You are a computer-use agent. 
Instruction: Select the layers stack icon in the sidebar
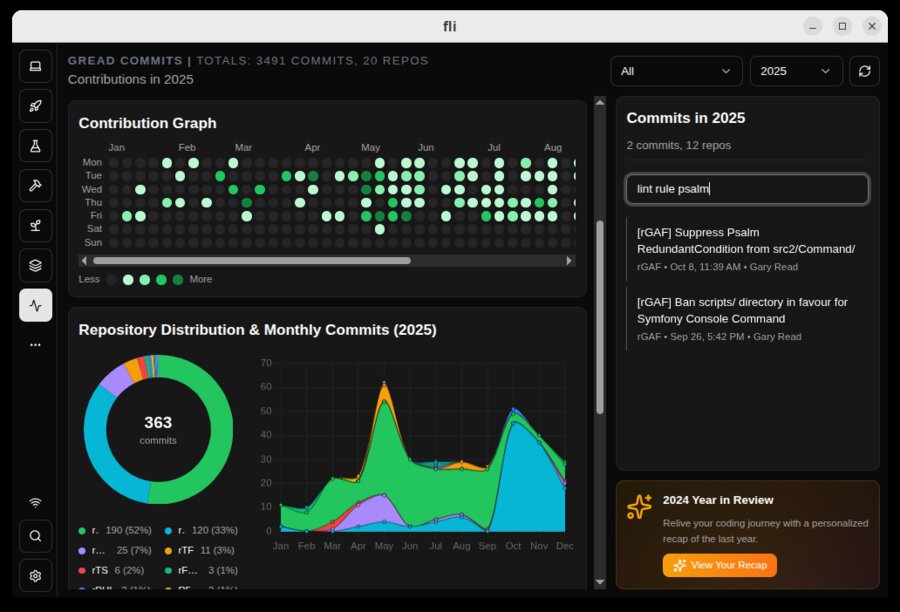tap(35, 265)
